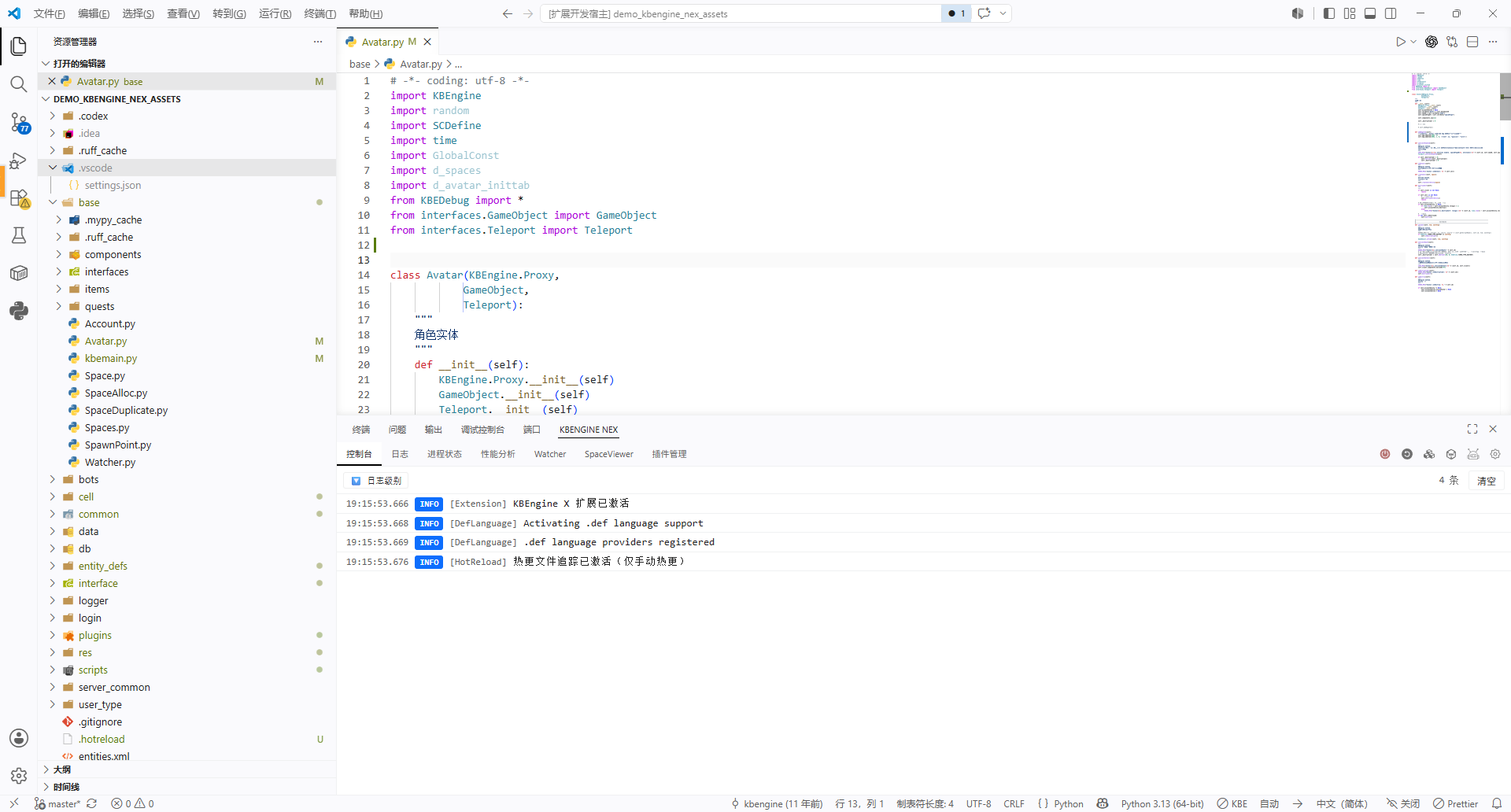Toggle bottom Panel visibility
This screenshot has height=812, width=1511.
[x=1370, y=13]
